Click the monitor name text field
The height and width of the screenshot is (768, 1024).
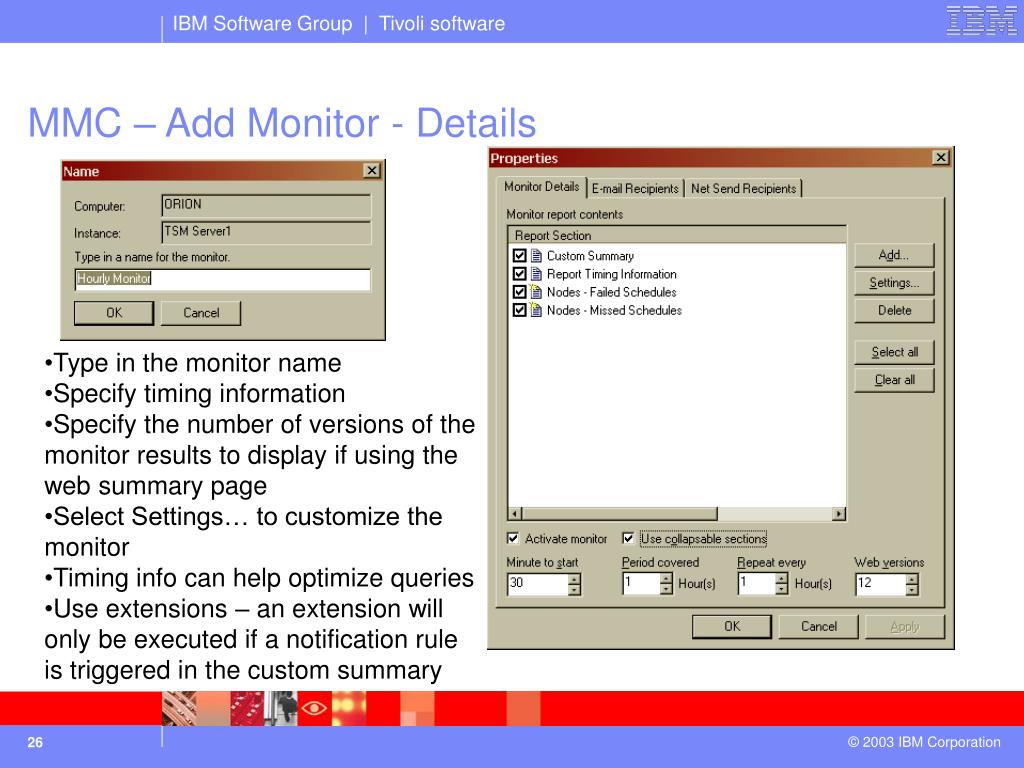pos(223,280)
